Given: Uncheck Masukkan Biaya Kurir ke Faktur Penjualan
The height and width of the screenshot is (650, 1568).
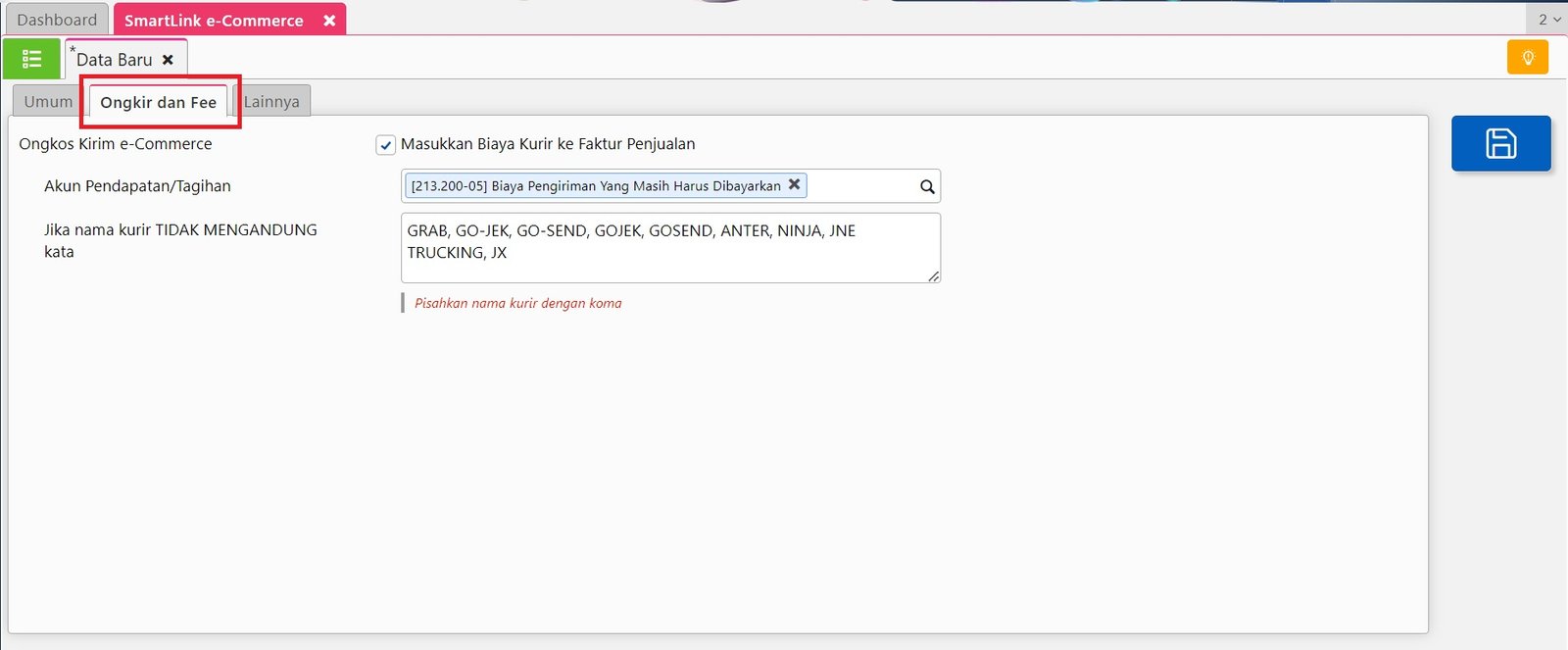Looking at the screenshot, I should pyautogui.click(x=386, y=145).
